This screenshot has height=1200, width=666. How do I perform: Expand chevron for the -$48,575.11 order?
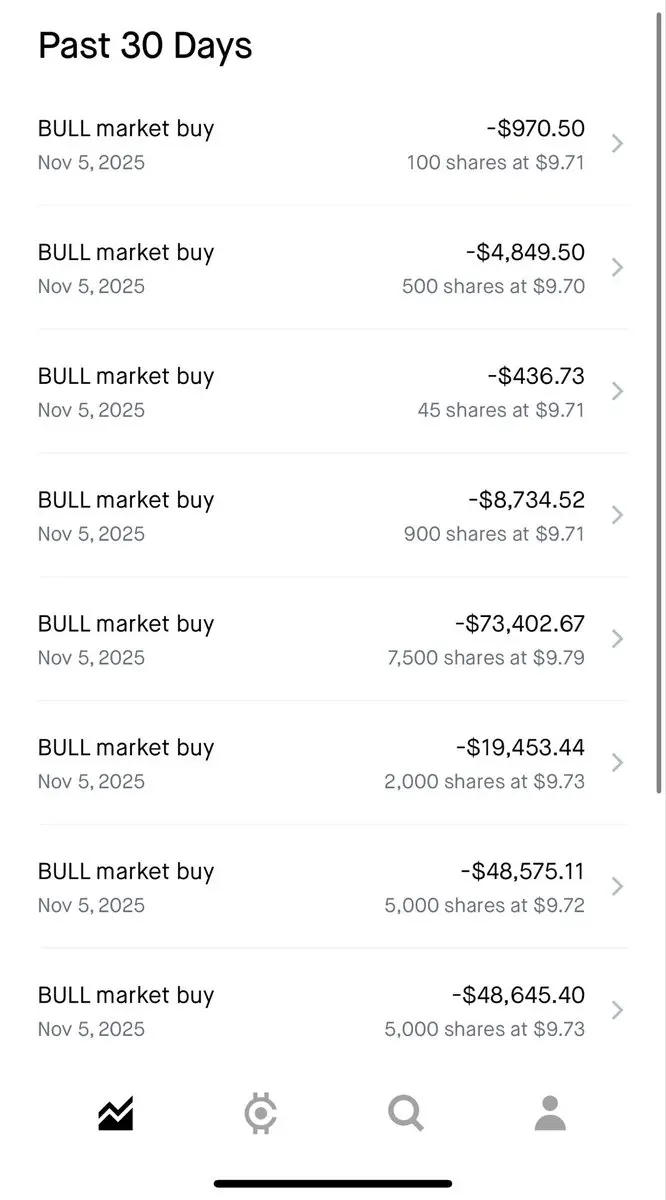point(617,887)
